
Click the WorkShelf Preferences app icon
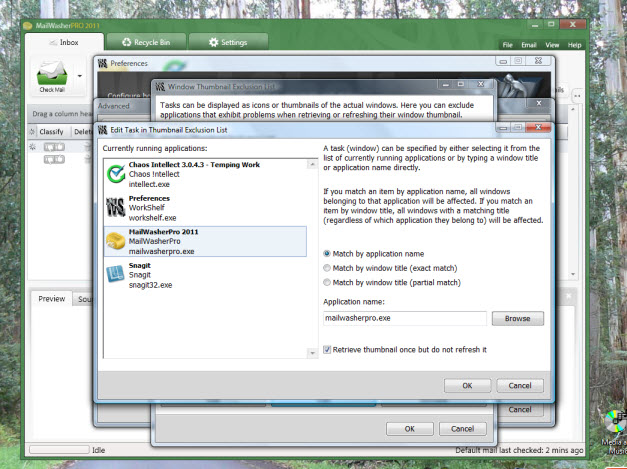[115, 208]
